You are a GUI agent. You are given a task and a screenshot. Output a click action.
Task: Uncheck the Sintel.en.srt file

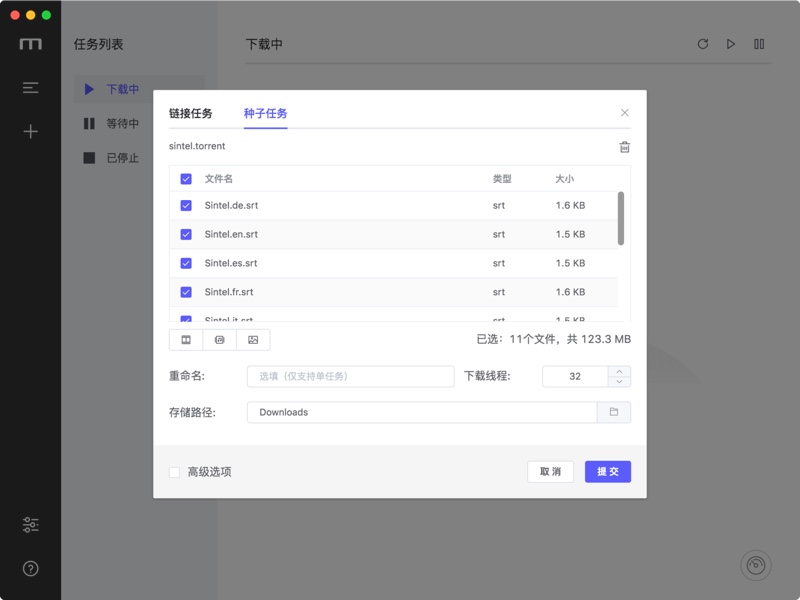[x=185, y=234]
